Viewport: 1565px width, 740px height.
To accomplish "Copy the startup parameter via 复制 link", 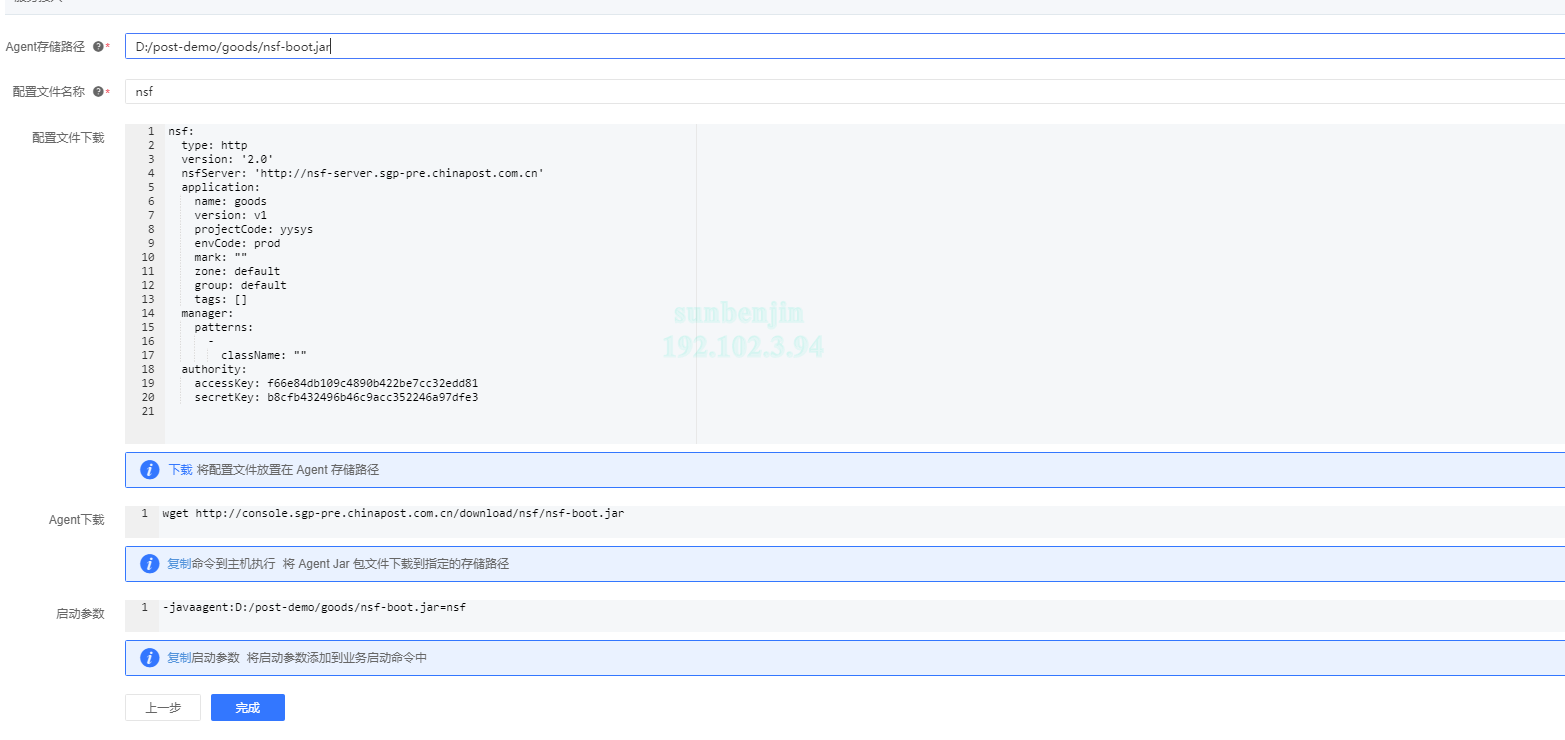I will pos(179,658).
